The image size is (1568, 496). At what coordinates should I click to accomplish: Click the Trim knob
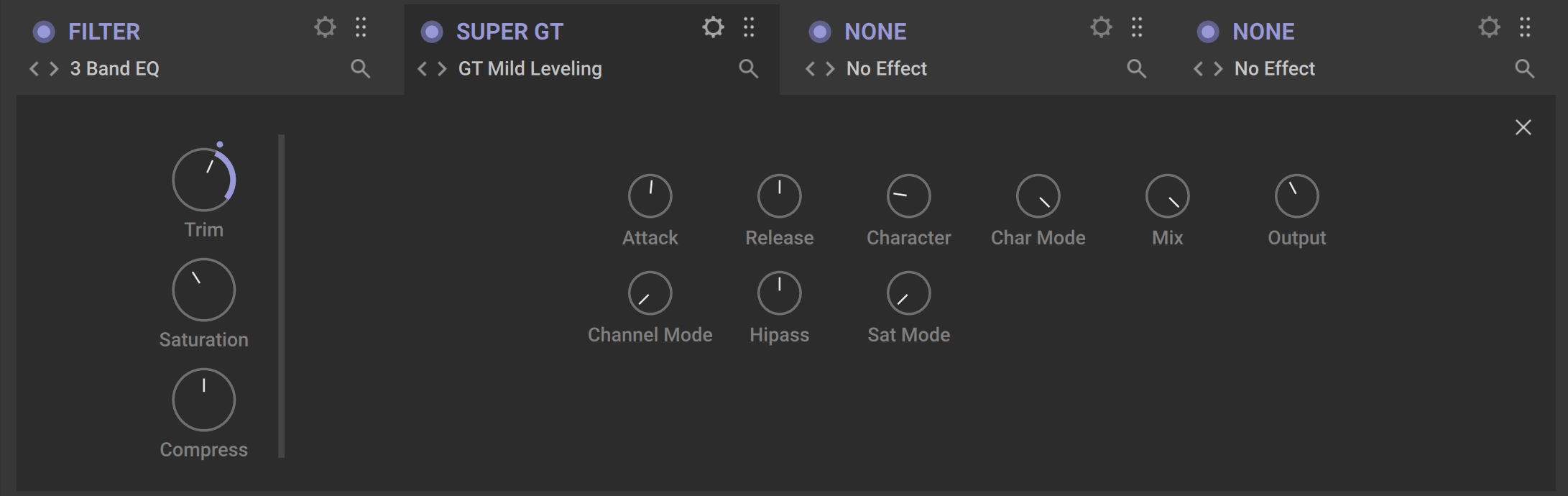203,180
